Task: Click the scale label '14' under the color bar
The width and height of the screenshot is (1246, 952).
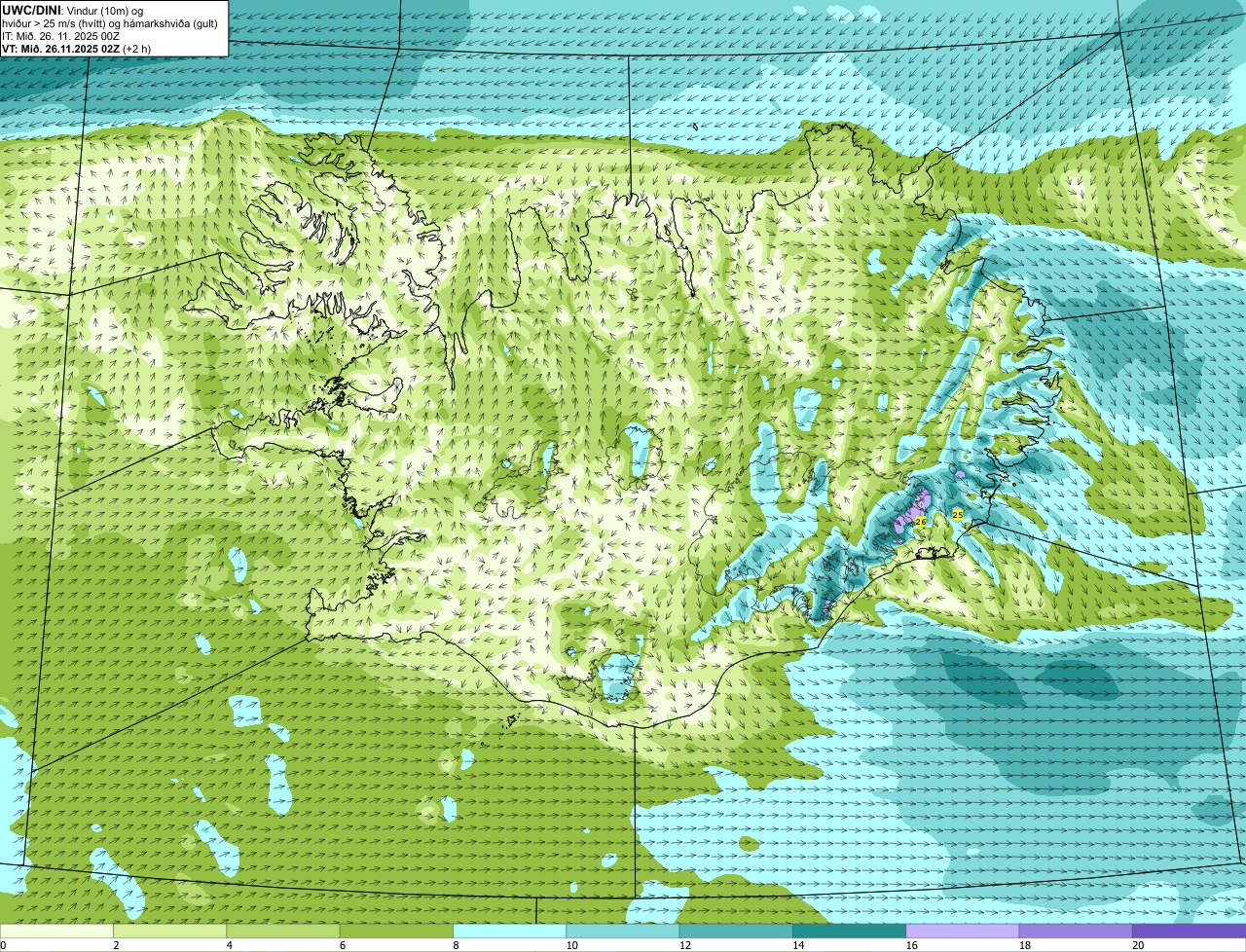Action: [x=797, y=945]
